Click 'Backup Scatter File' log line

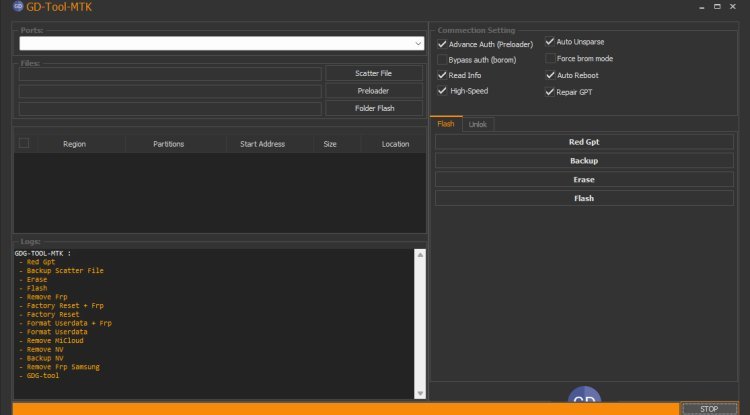pyautogui.click(x=65, y=271)
